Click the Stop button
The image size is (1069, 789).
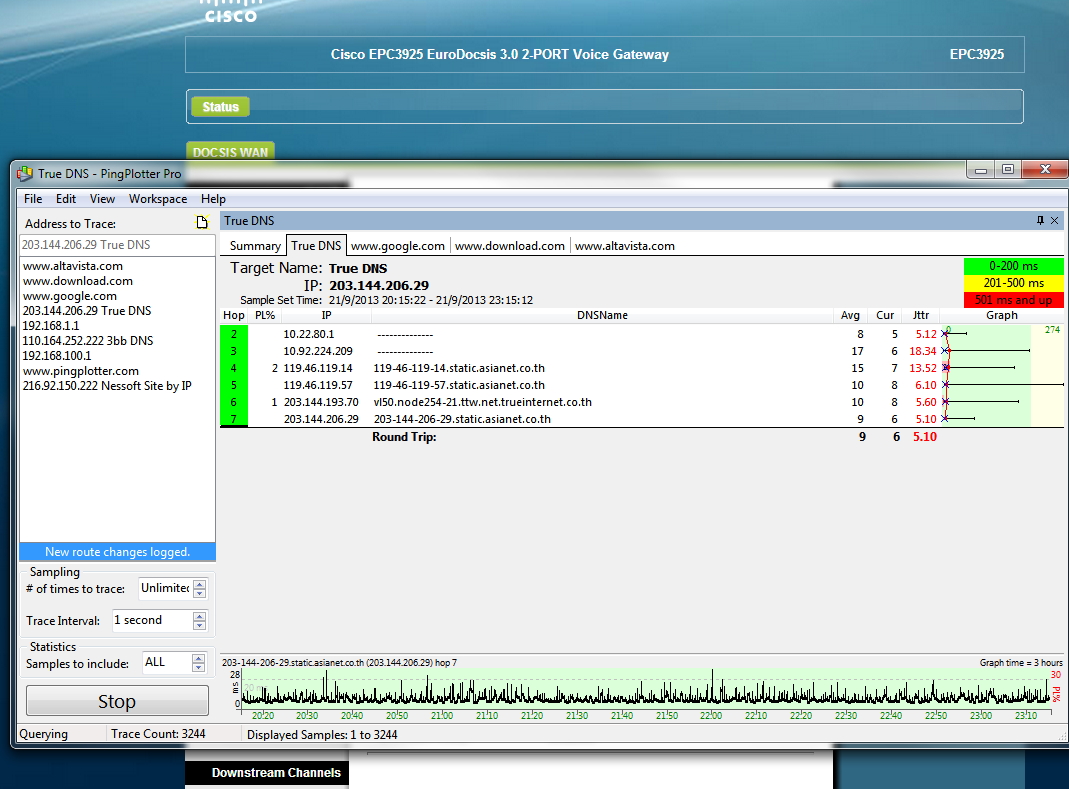click(x=117, y=701)
